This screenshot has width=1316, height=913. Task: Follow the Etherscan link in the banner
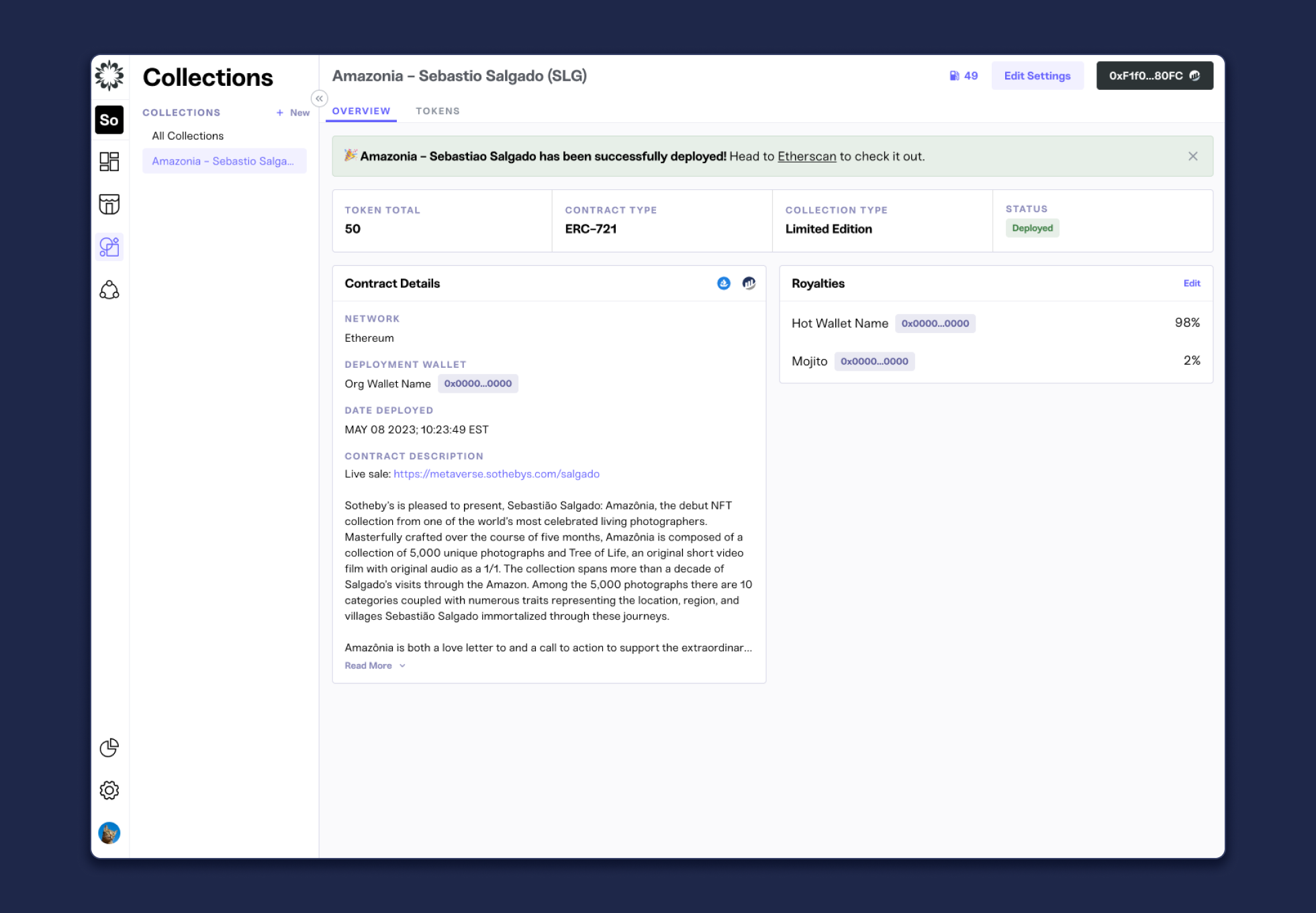[x=807, y=156]
